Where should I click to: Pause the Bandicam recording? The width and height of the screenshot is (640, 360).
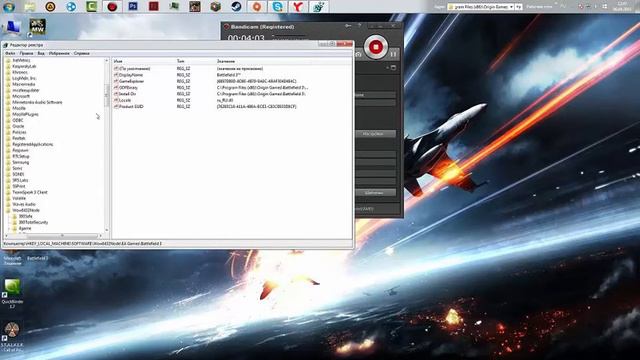[393, 53]
